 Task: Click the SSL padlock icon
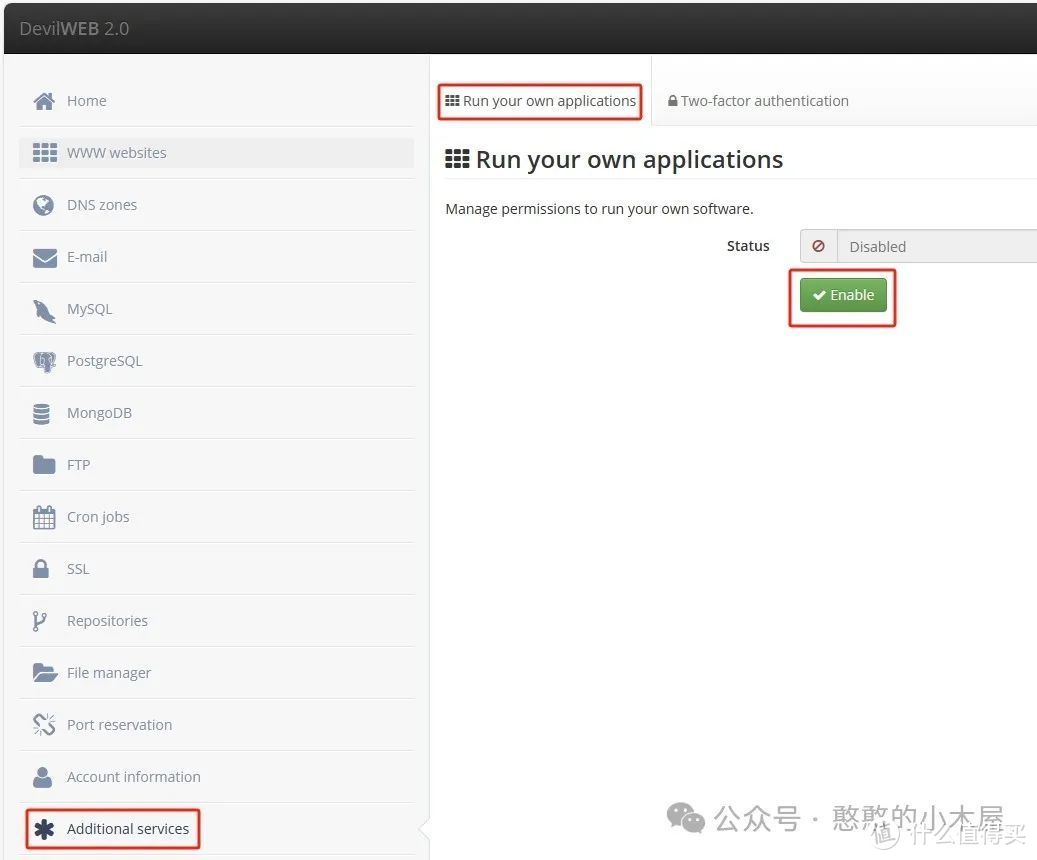41,569
